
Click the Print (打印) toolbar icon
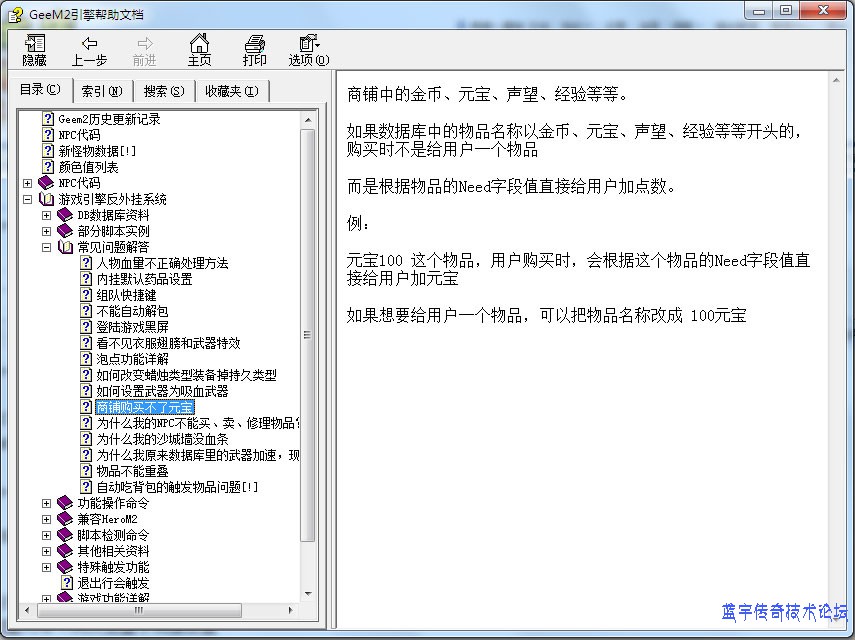tap(255, 43)
